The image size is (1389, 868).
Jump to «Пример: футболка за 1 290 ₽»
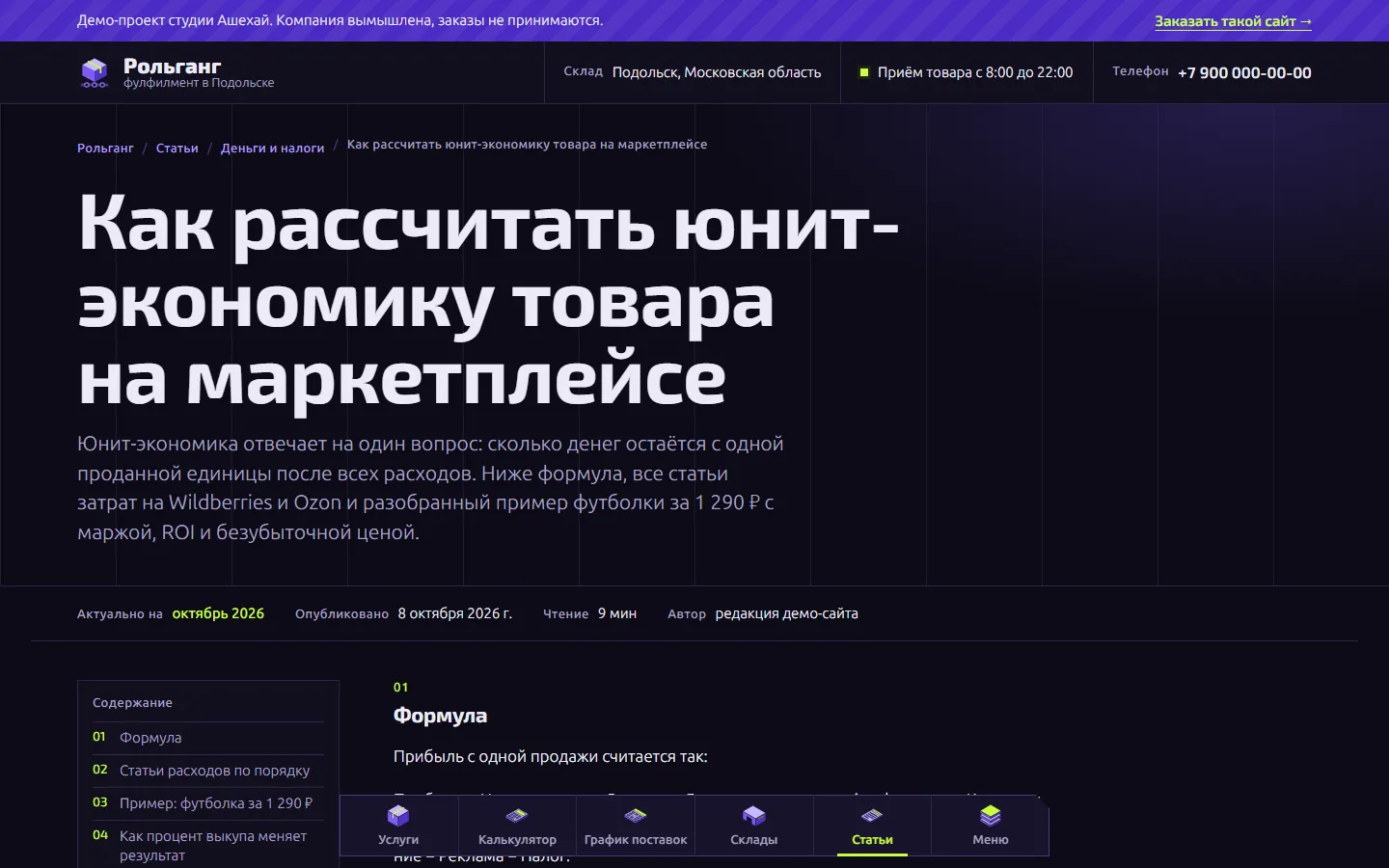(208, 803)
